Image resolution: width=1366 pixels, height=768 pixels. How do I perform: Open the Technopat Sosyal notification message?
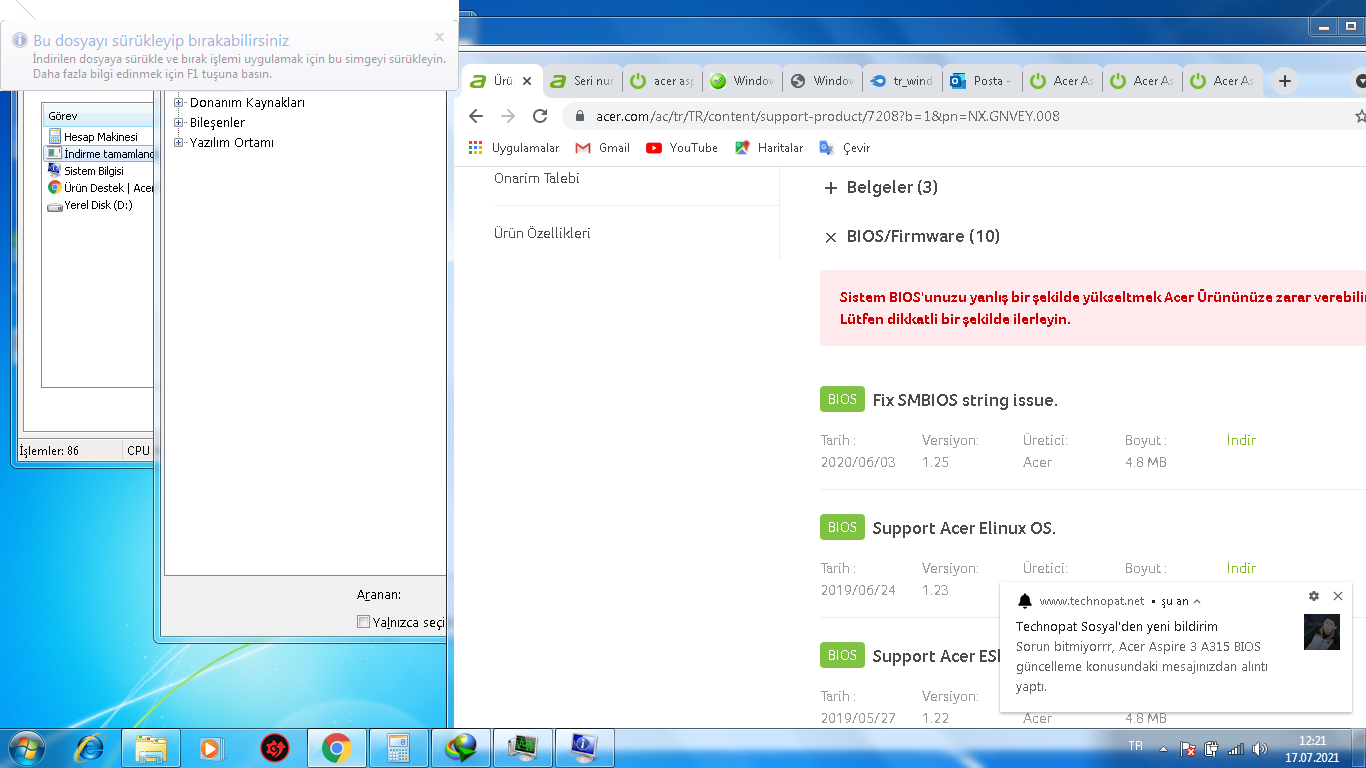pos(1142,657)
